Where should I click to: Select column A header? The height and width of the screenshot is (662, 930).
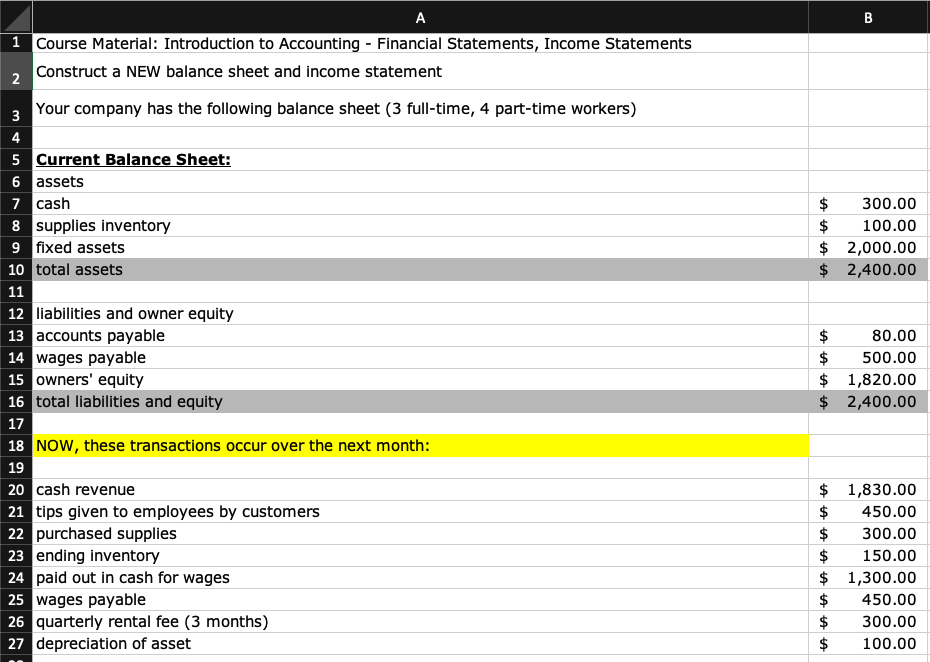coord(420,17)
